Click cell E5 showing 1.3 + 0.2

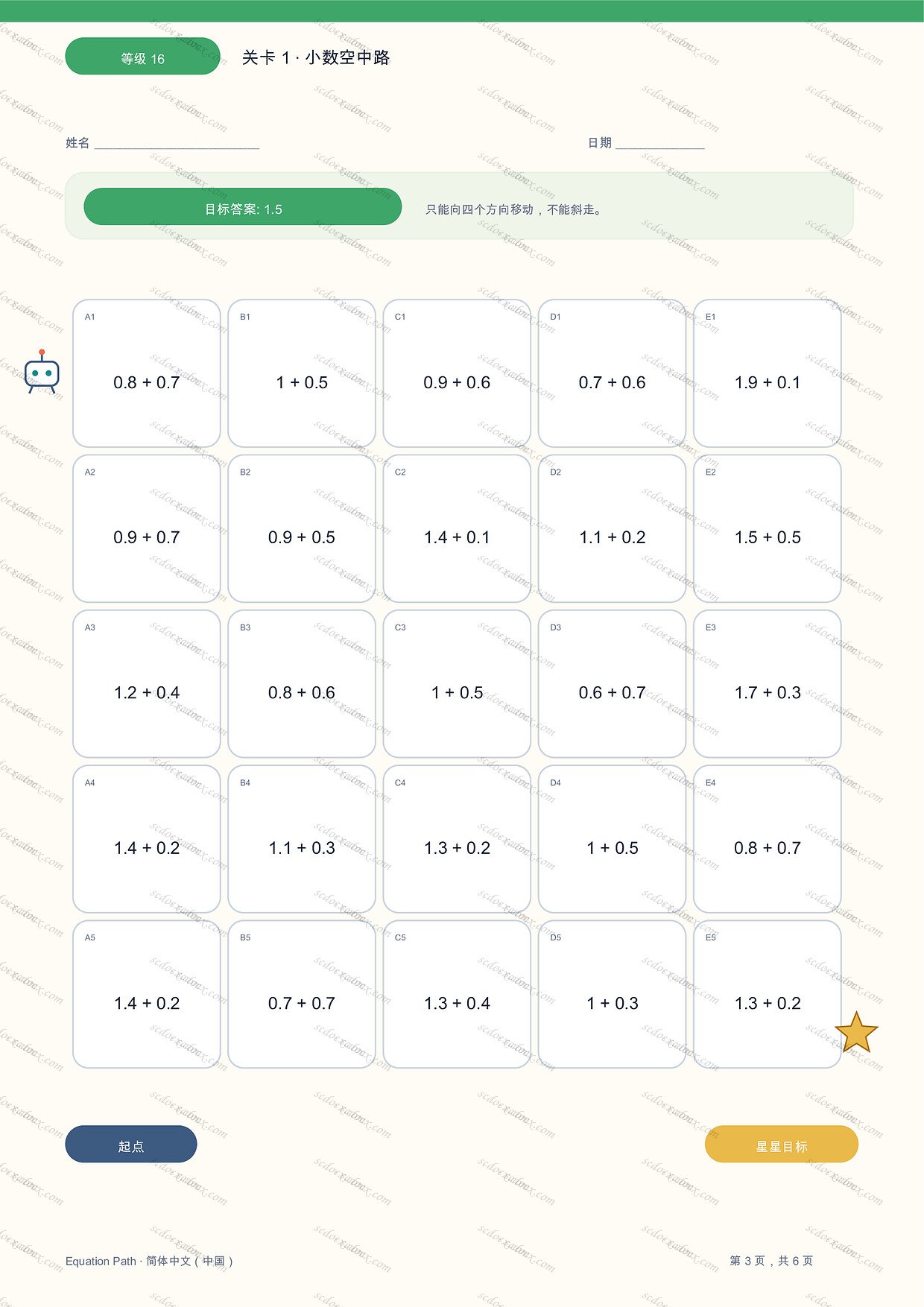pyautogui.click(x=768, y=994)
